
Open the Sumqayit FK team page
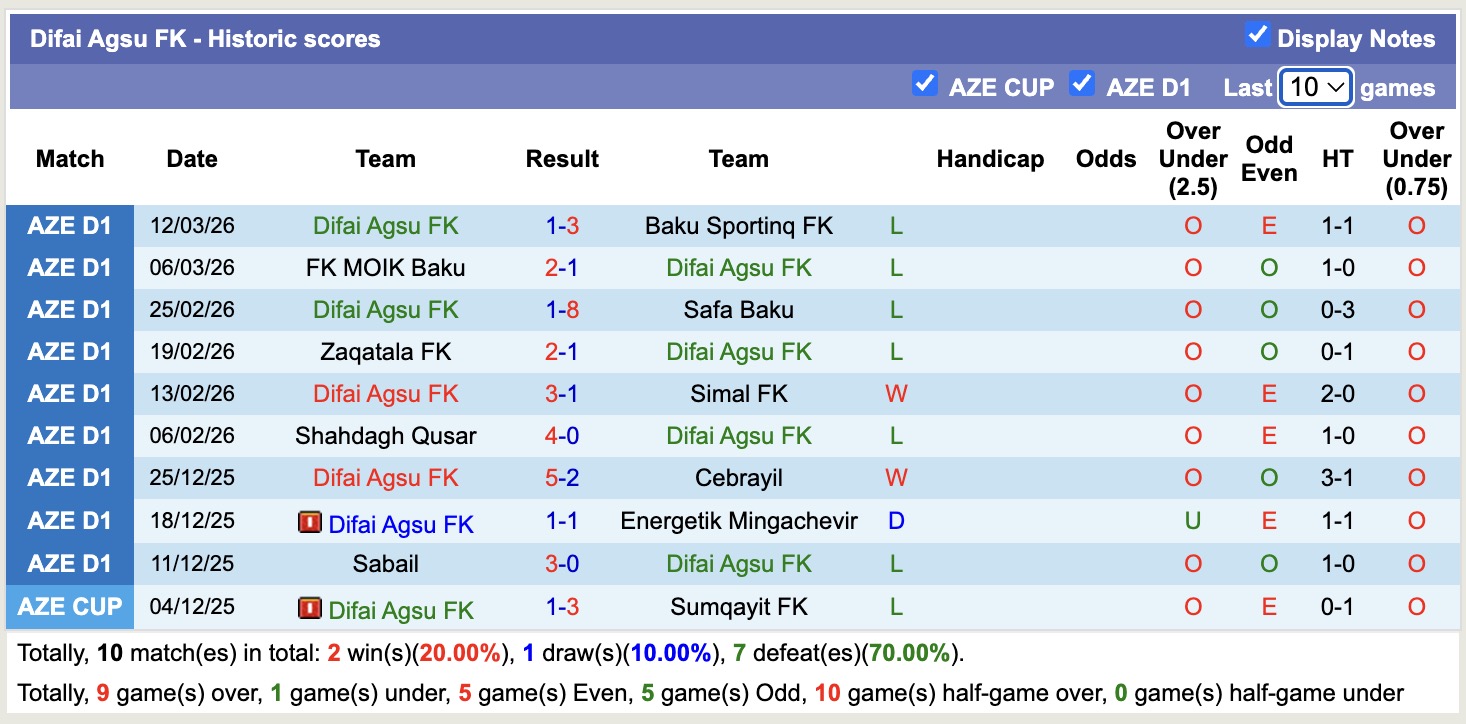coord(739,607)
